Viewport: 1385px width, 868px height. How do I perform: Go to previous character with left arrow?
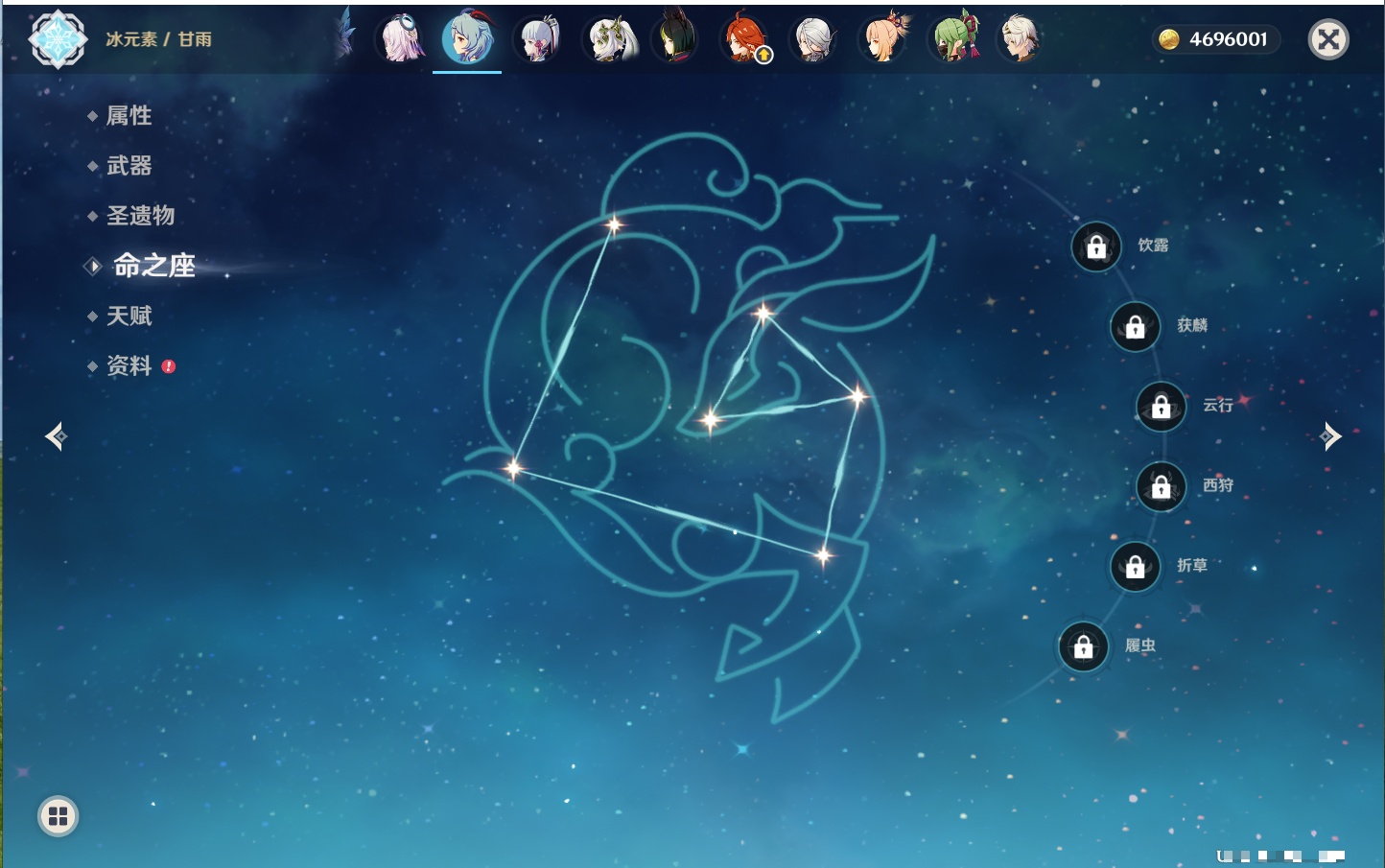[x=56, y=436]
